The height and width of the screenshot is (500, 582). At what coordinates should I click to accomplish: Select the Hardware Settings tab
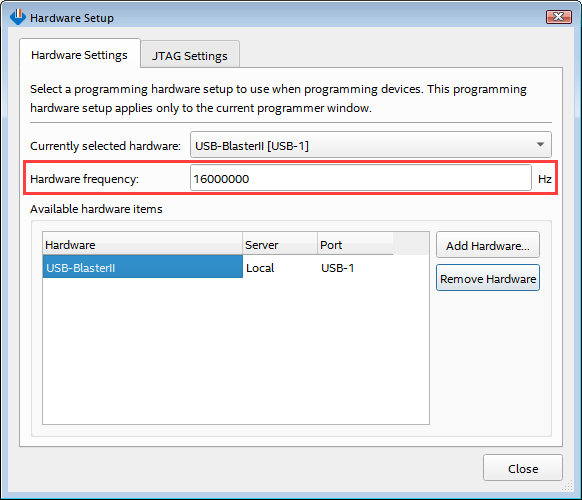[x=79, y=55]
